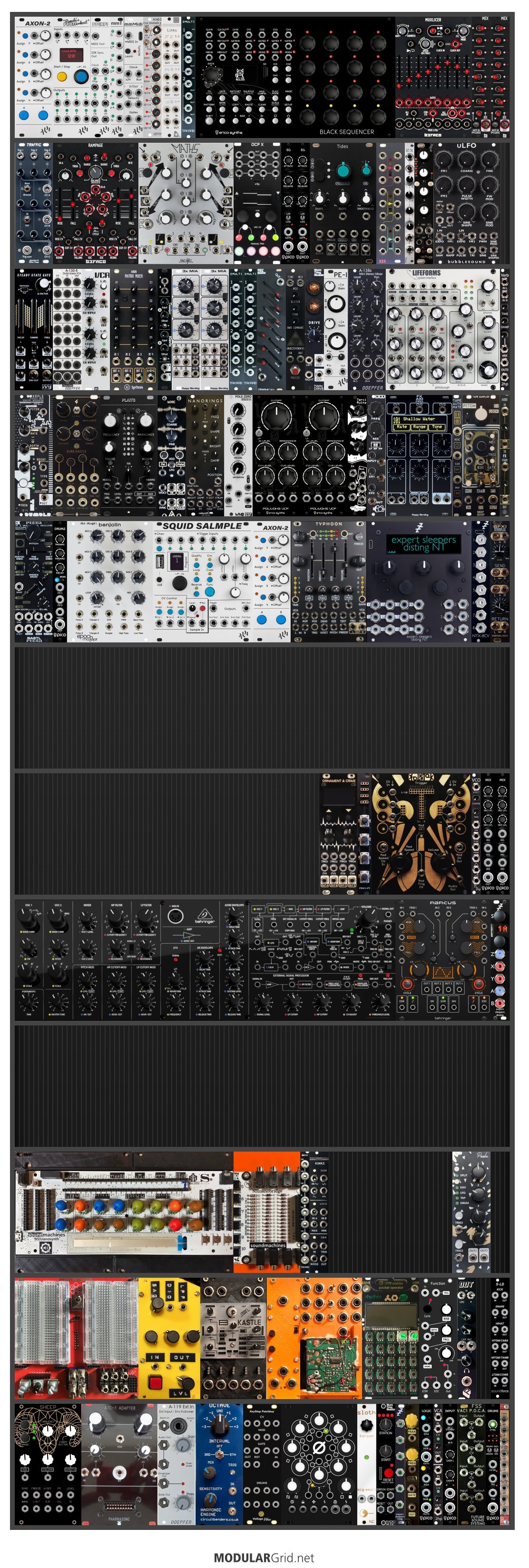Select the mmMidi module

(x=132, y=77)
